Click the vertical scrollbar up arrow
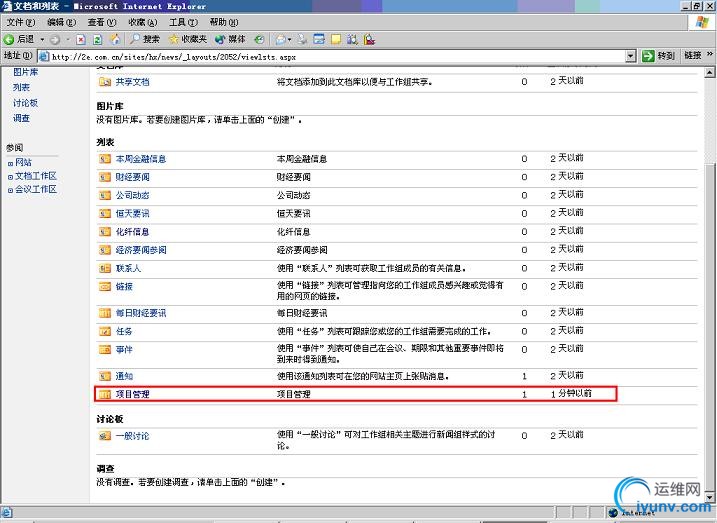Image resolution: width=717 pixels, height=523 pixels. [709, 72]
